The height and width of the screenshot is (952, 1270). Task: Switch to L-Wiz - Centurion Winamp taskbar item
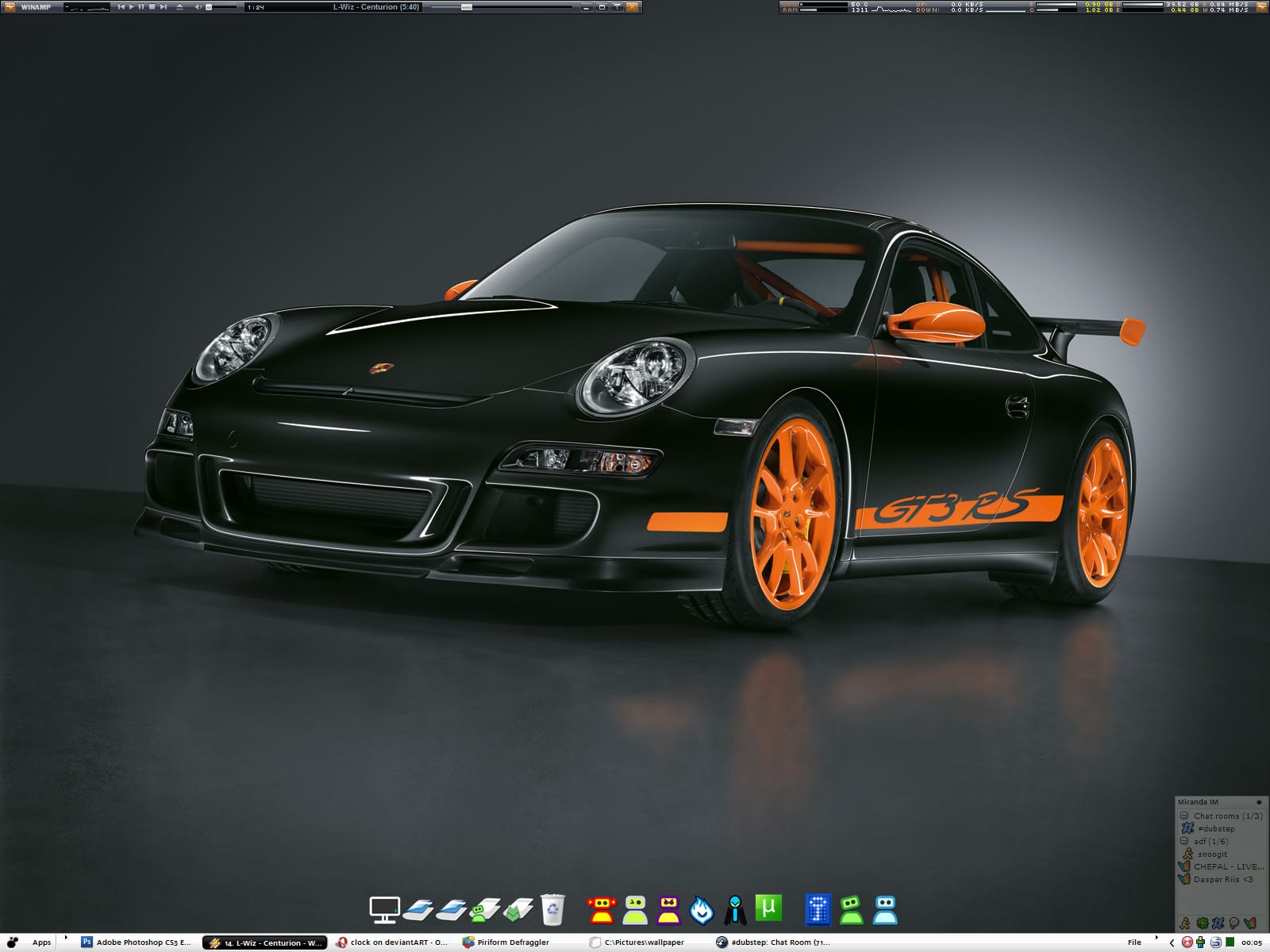coord(265,942)
